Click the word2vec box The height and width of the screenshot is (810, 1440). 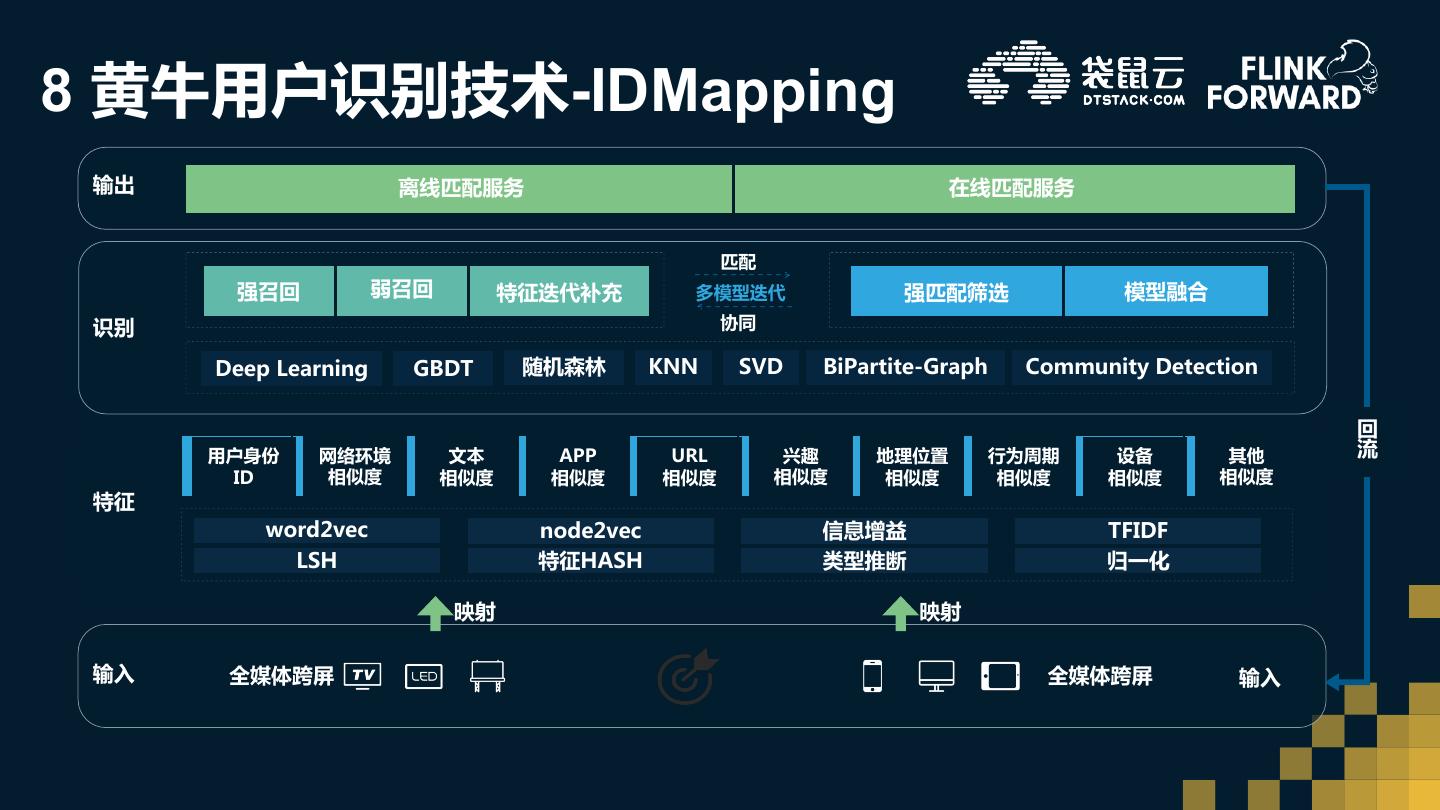point(316,530)
